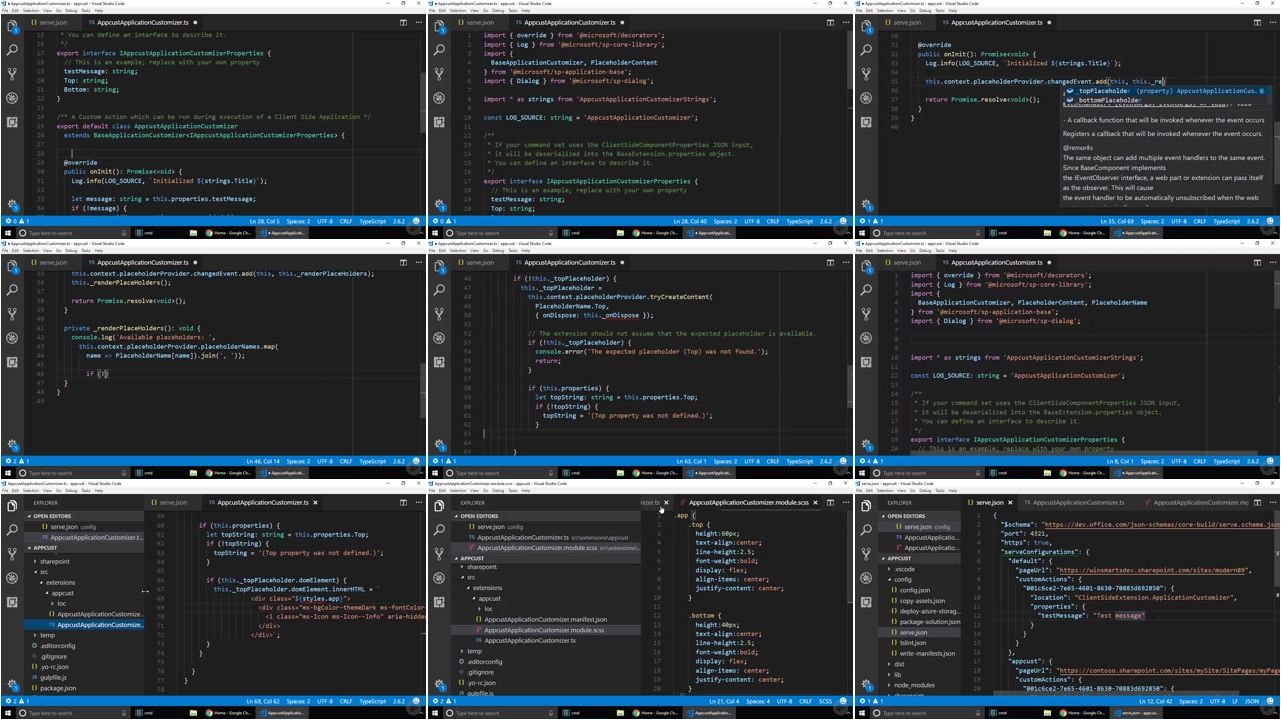1281x720 pixels.
Task: Open Manage gear in window showing Ln 69, Col 62
Action: tap(13, 685)
